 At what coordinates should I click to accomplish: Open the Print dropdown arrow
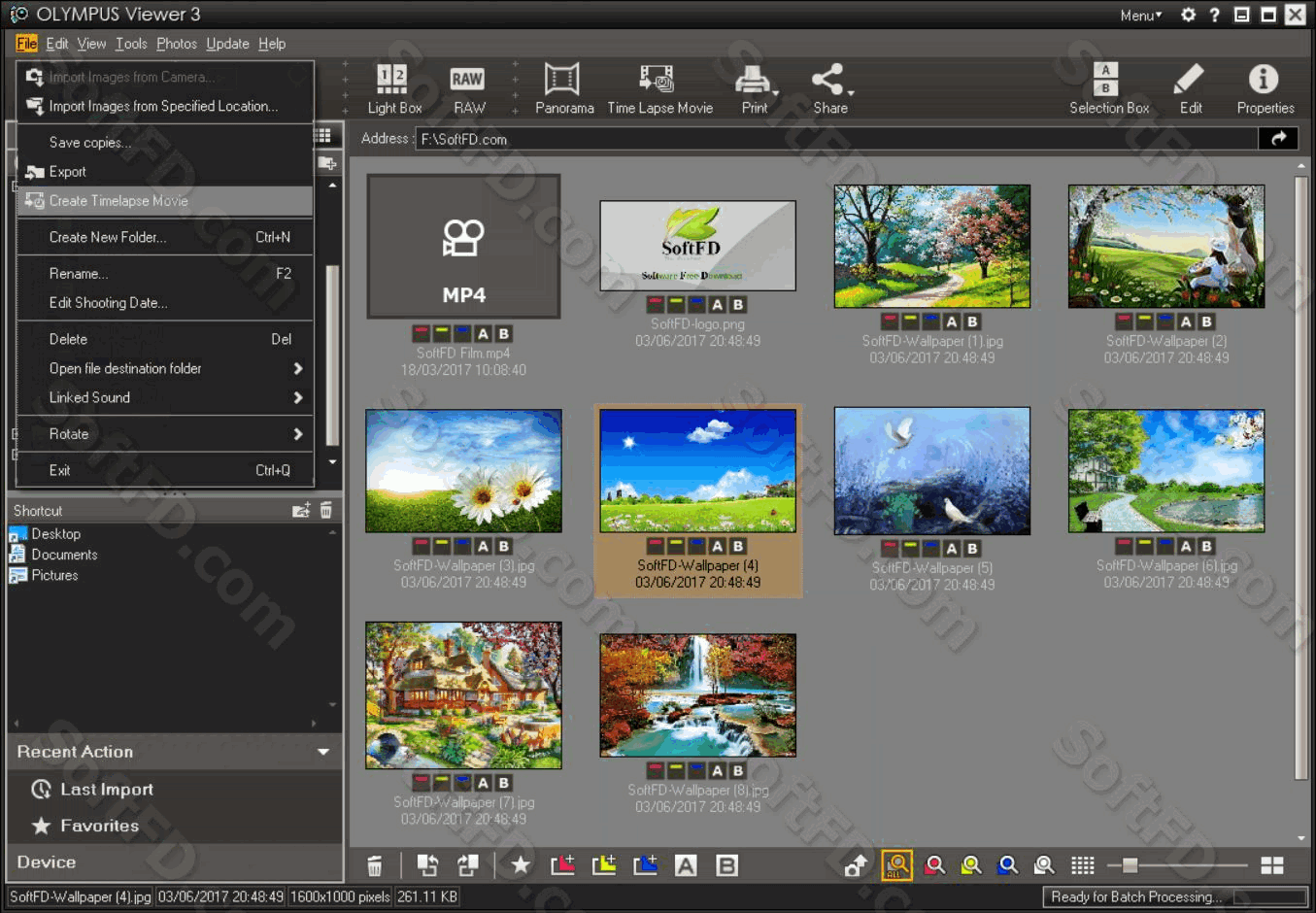point(775,93)
